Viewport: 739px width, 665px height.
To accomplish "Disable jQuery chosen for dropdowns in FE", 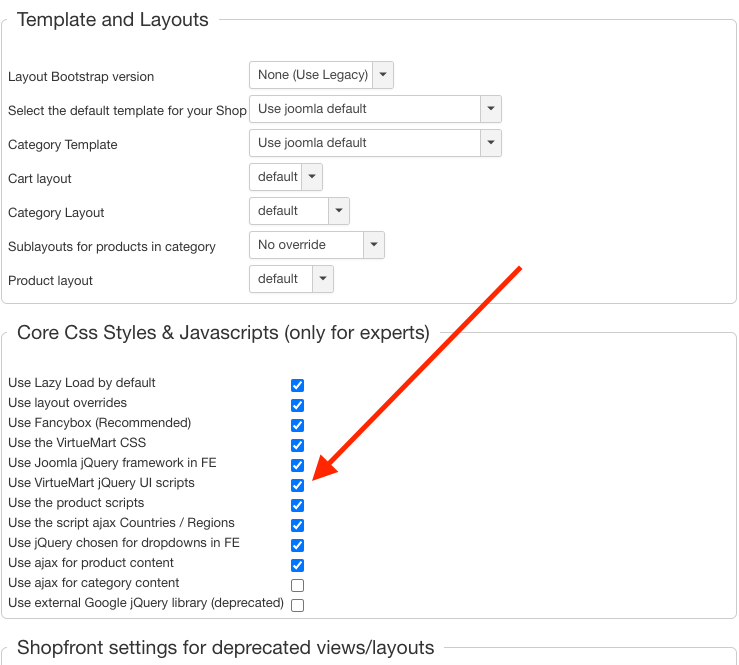I will (297, 545).
